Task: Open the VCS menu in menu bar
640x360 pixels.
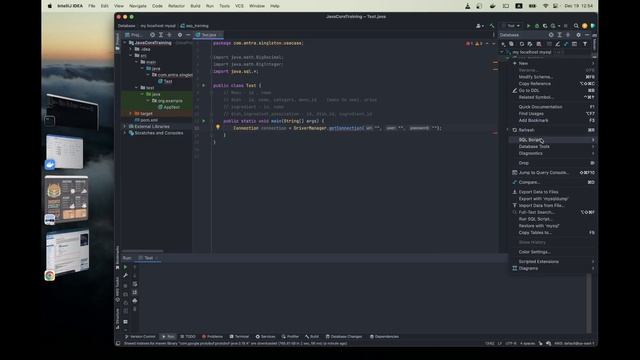Action: [x=239, y=6]
